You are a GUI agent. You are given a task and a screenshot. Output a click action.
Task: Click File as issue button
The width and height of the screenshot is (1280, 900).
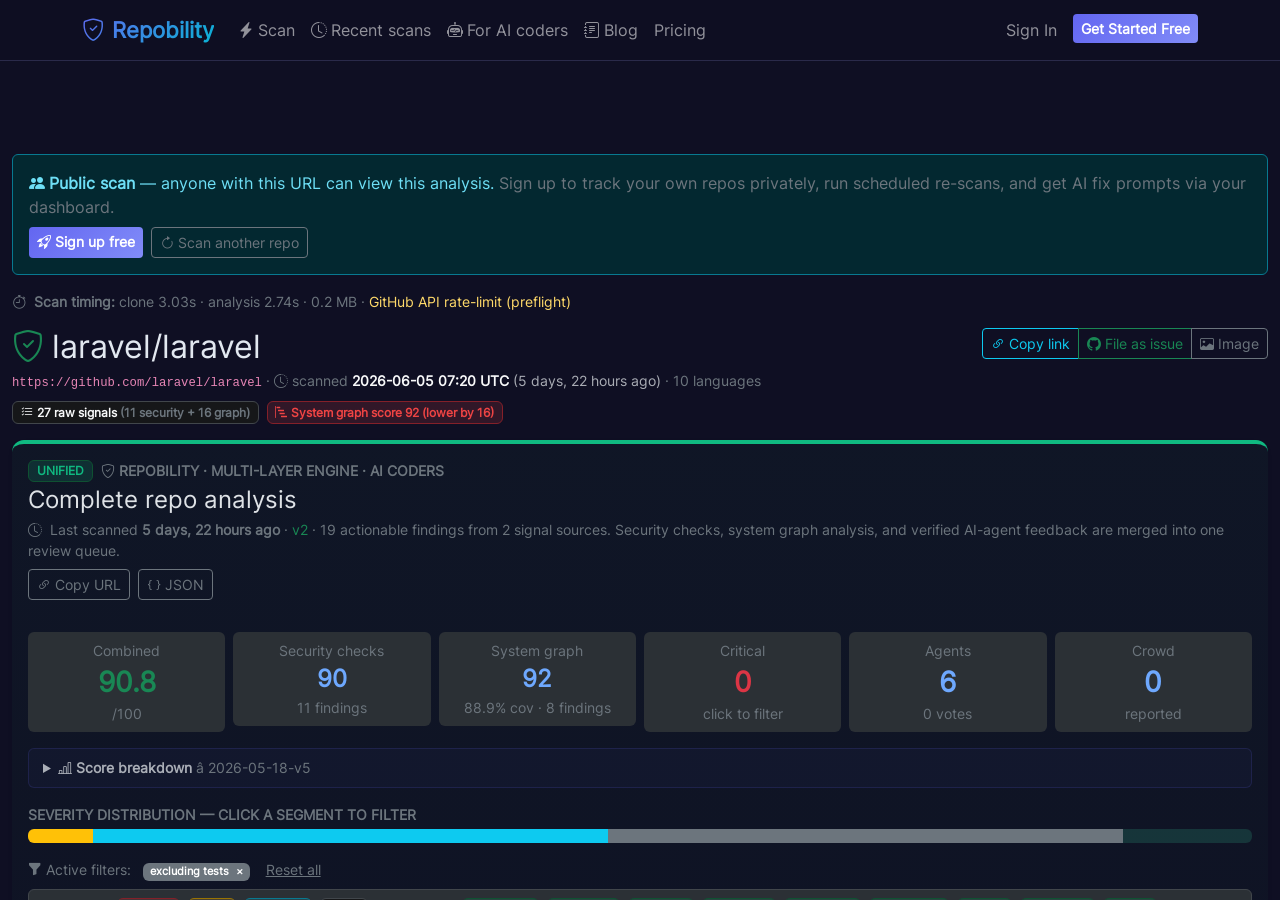point(1135,343)
